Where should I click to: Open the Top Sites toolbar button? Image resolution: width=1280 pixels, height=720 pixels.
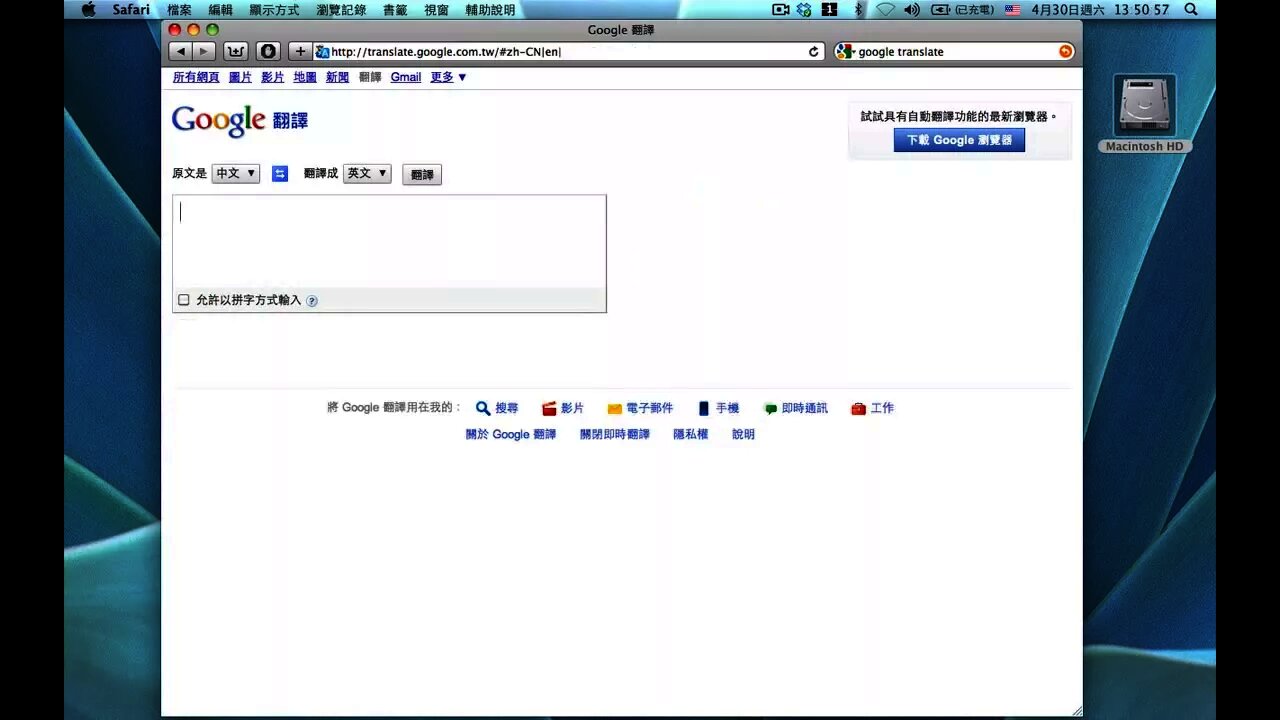tap(236, 51)
